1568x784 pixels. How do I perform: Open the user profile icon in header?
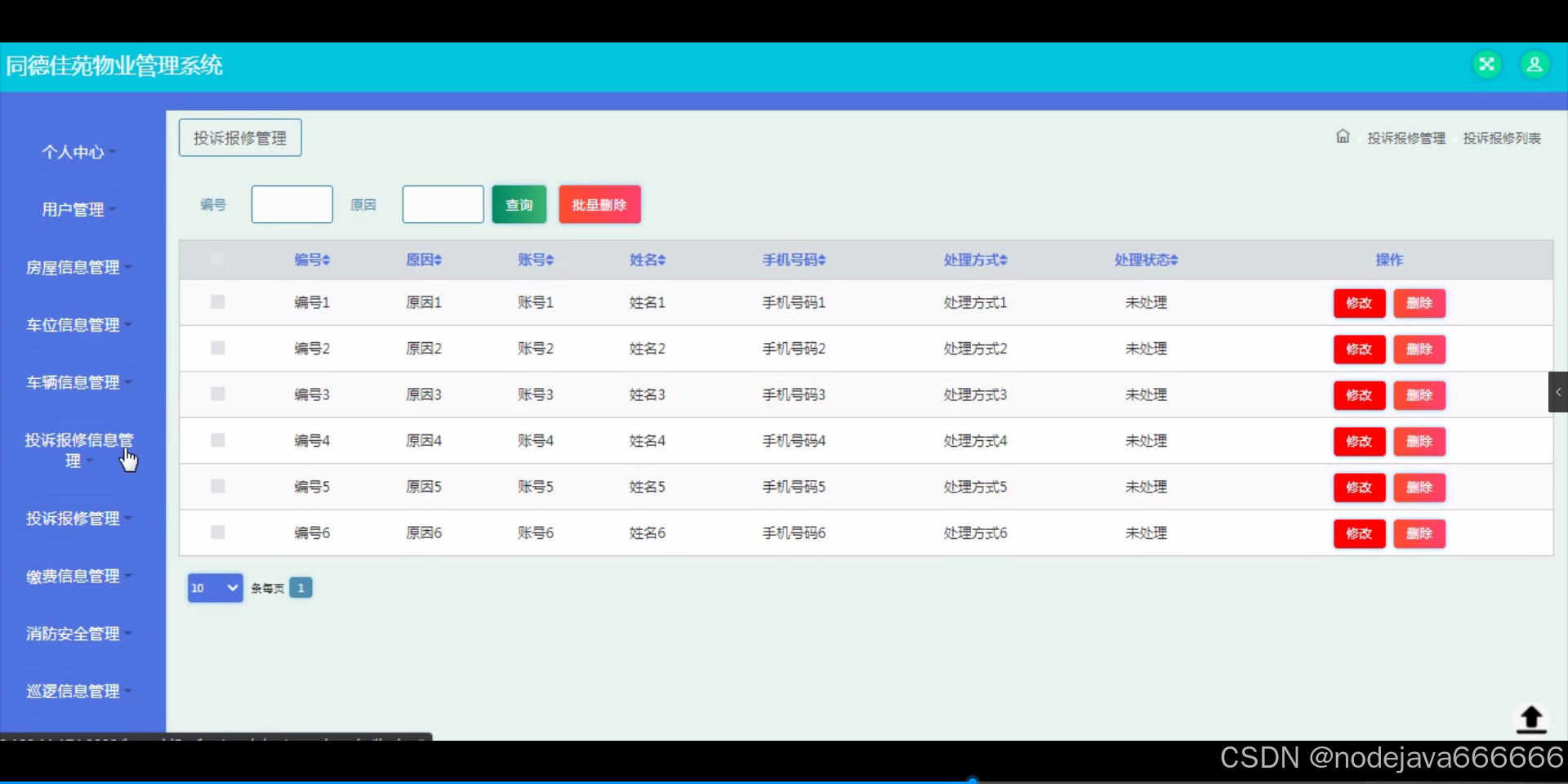tap(1535, 65)
